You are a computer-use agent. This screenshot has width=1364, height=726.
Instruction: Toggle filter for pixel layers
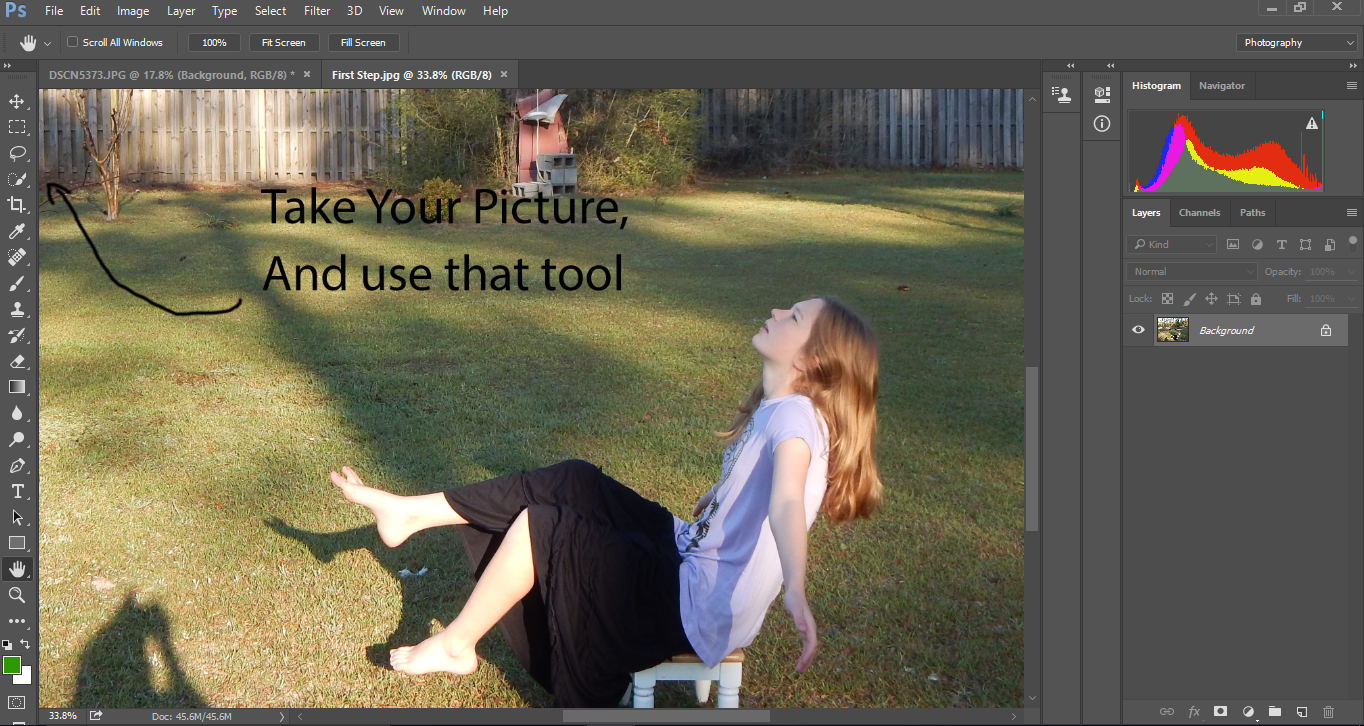click(1233, 244)
